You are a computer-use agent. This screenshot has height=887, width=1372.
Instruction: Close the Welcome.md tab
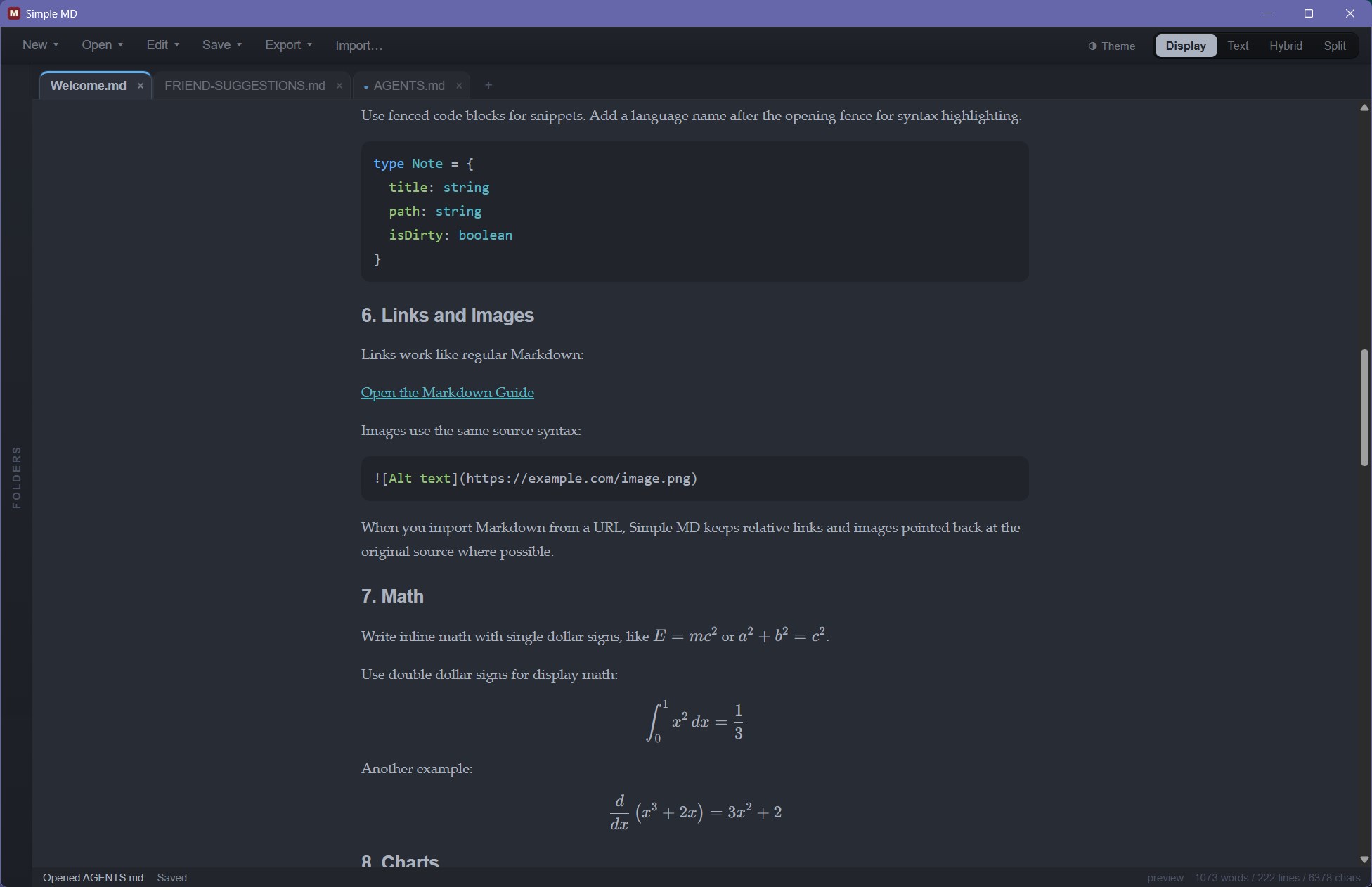click(x=141, y=86)
